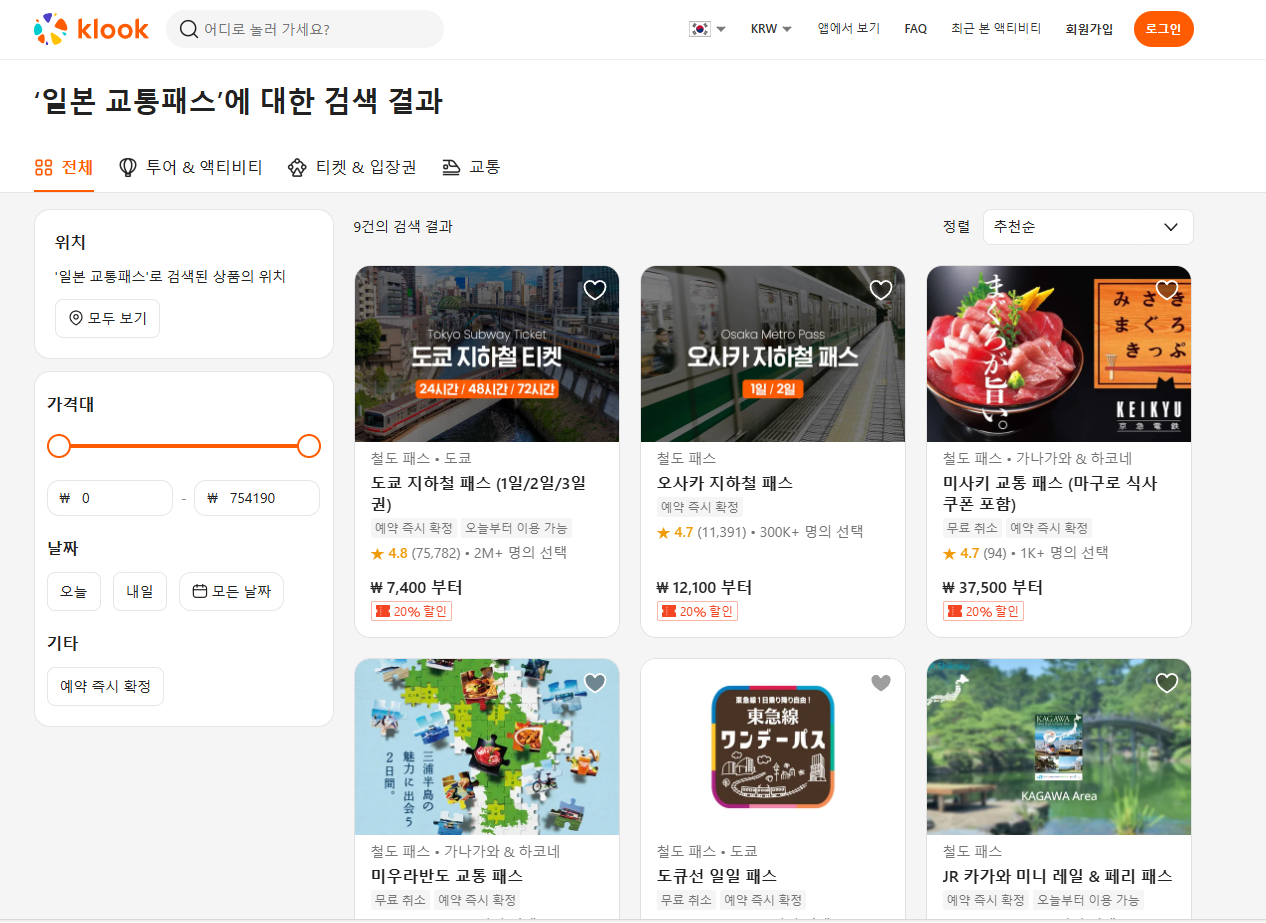Open the '미우라반도 교통 패스' title

tap(447, 876)
